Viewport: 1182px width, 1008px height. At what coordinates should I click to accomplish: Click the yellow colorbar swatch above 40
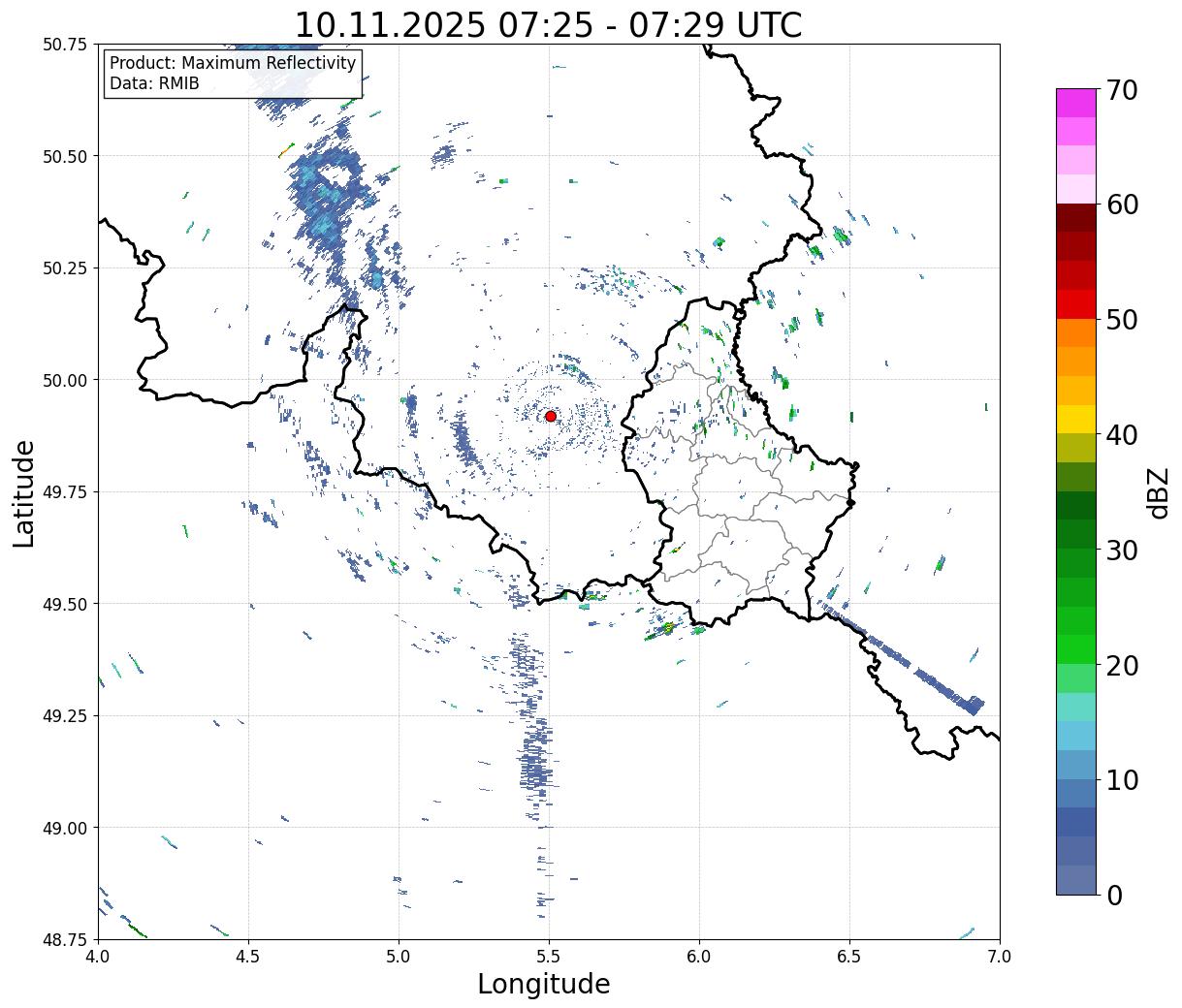click(x=1076, y=420)
